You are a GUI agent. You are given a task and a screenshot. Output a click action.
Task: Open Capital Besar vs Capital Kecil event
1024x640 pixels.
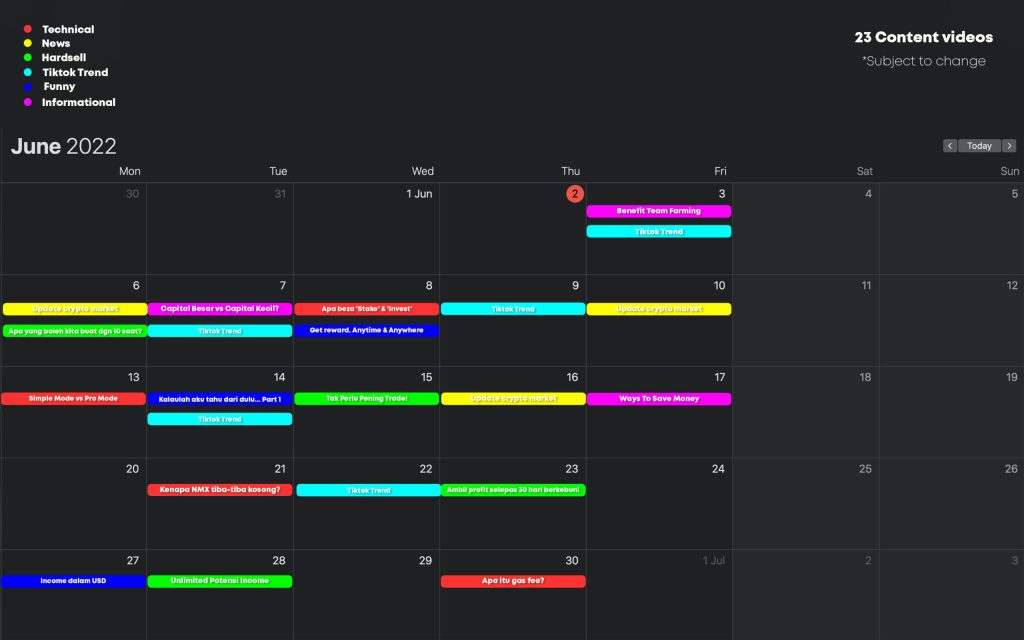pos(220,309)
